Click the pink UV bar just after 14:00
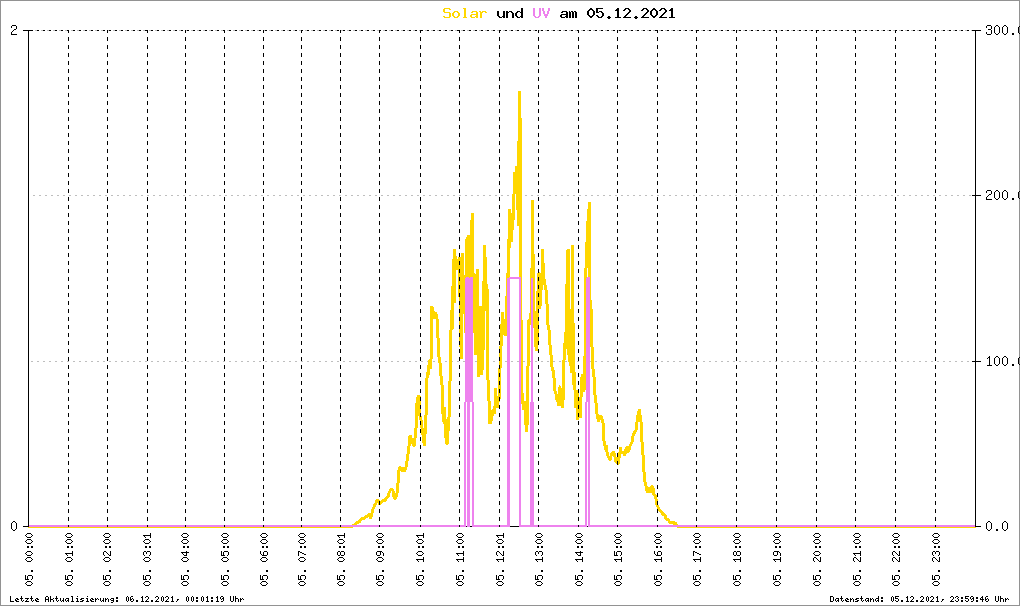This screenshot has width=1020, height=606. [x=587, y=400]
